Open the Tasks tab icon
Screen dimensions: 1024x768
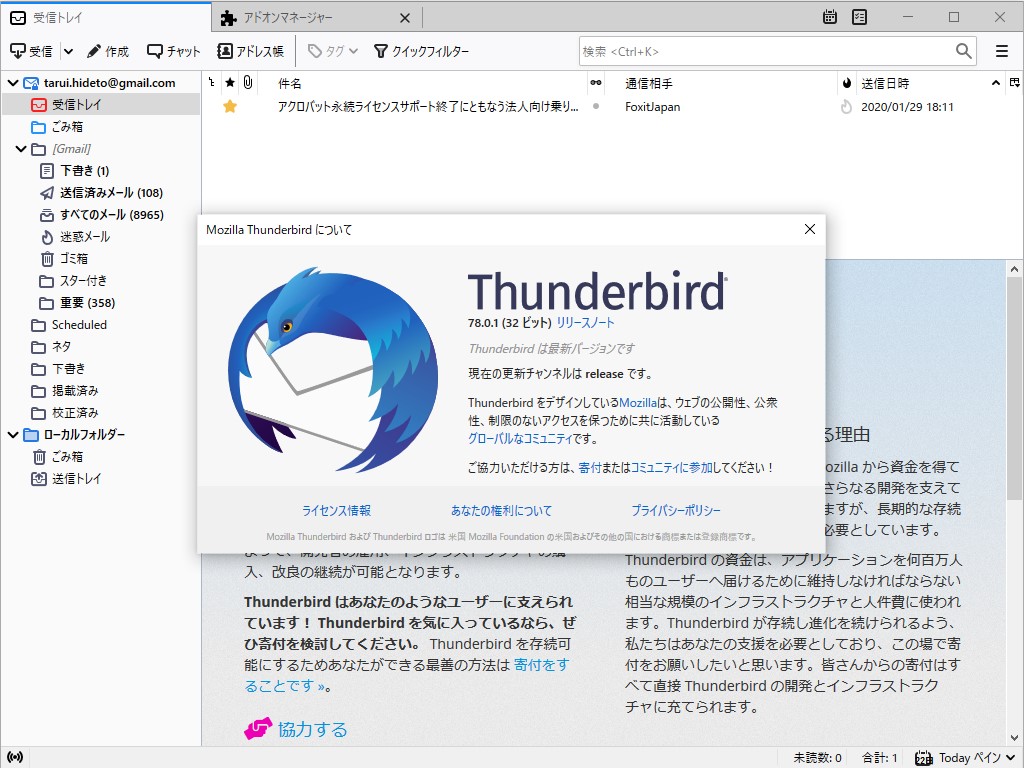[x=859, y=17]
